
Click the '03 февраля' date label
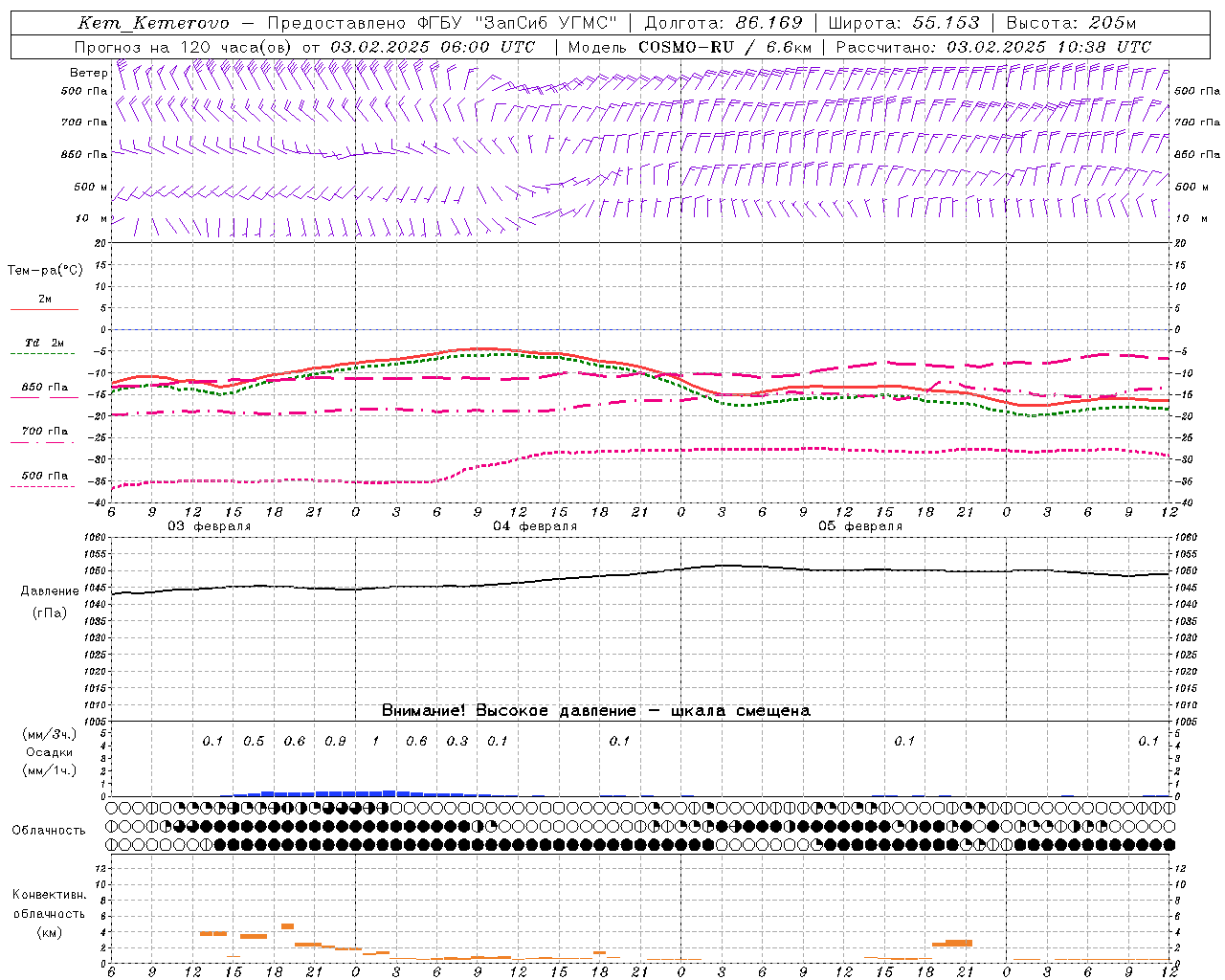[210, 526]
